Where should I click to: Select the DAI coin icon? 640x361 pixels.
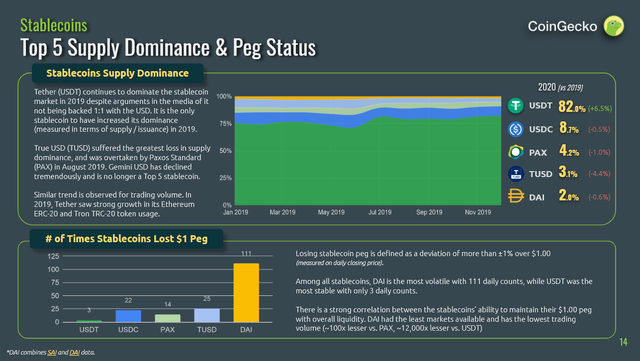point(516,196)
